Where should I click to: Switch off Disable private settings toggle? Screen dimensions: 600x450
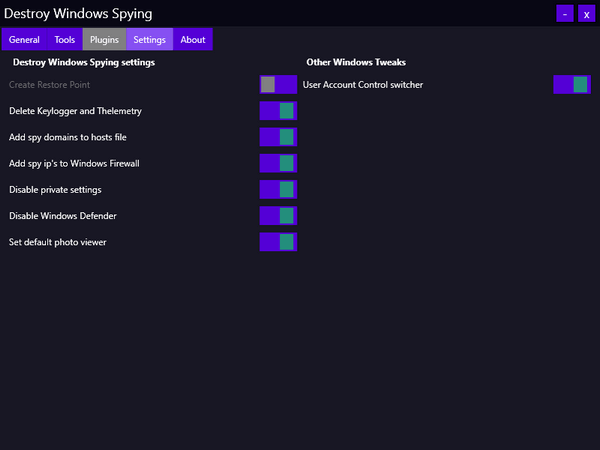click(x=278, y=189)
